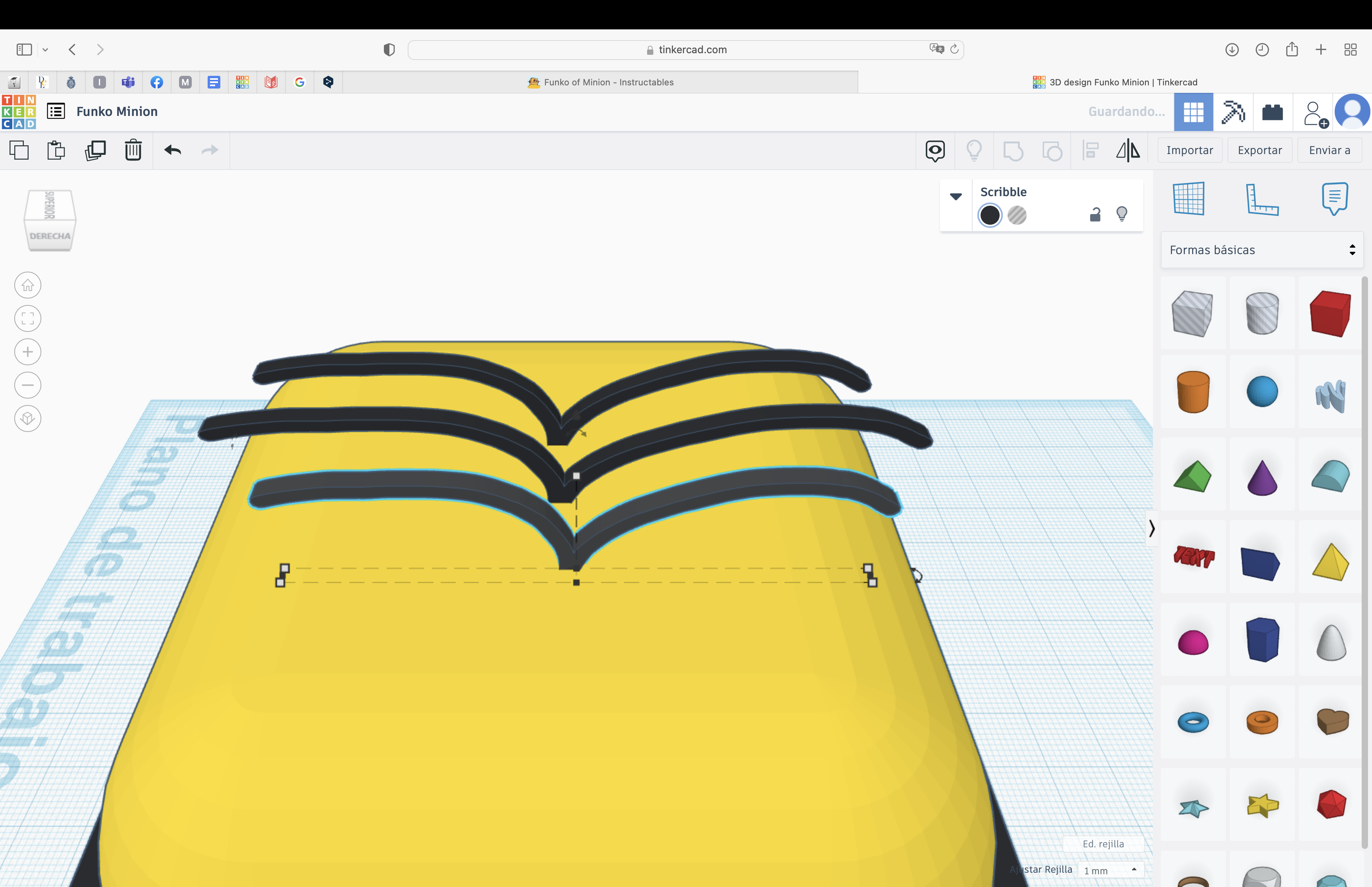Screen dimensions: 1372x887
Task: Set Scribble shape to Hole
Action: (1017, 216)
